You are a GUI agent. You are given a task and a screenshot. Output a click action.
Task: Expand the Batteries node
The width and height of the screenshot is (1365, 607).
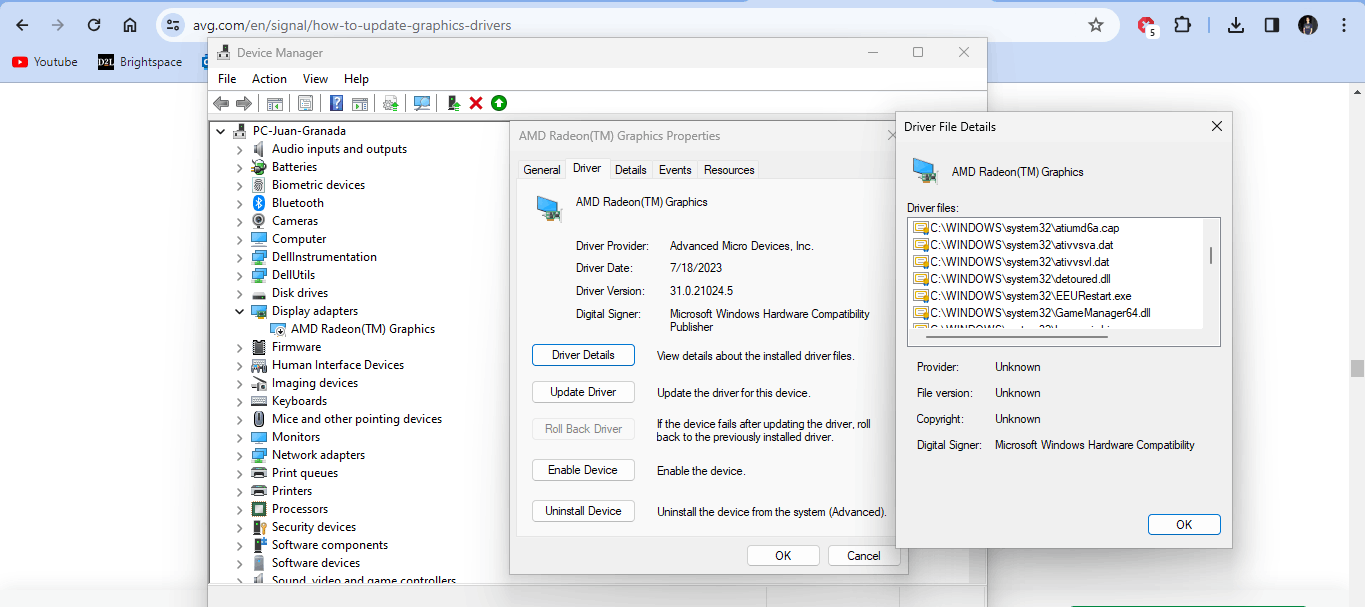240,167
